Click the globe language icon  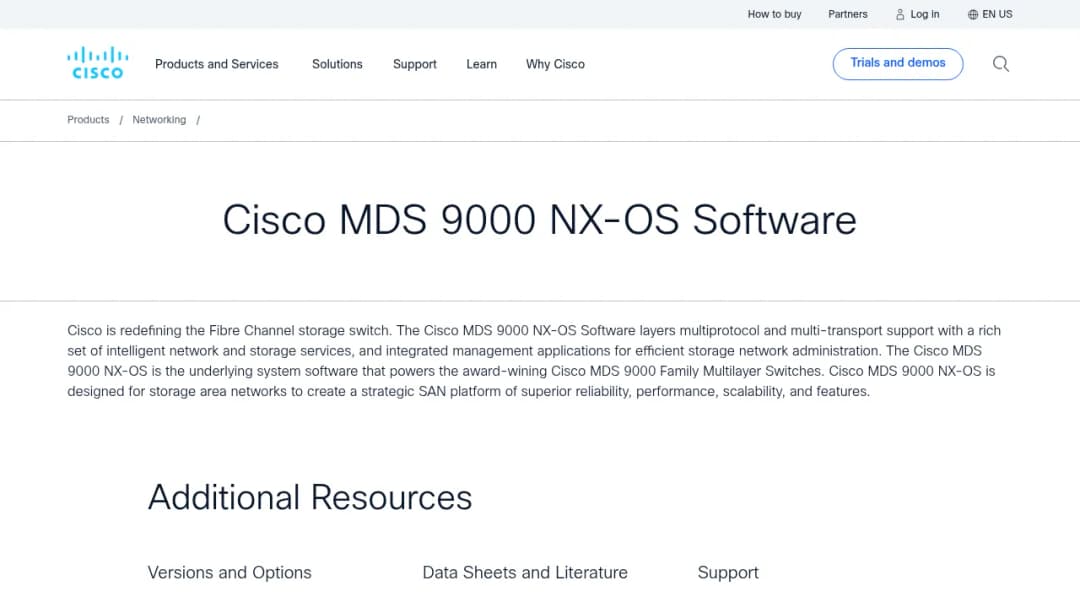(x=973, y=14)
